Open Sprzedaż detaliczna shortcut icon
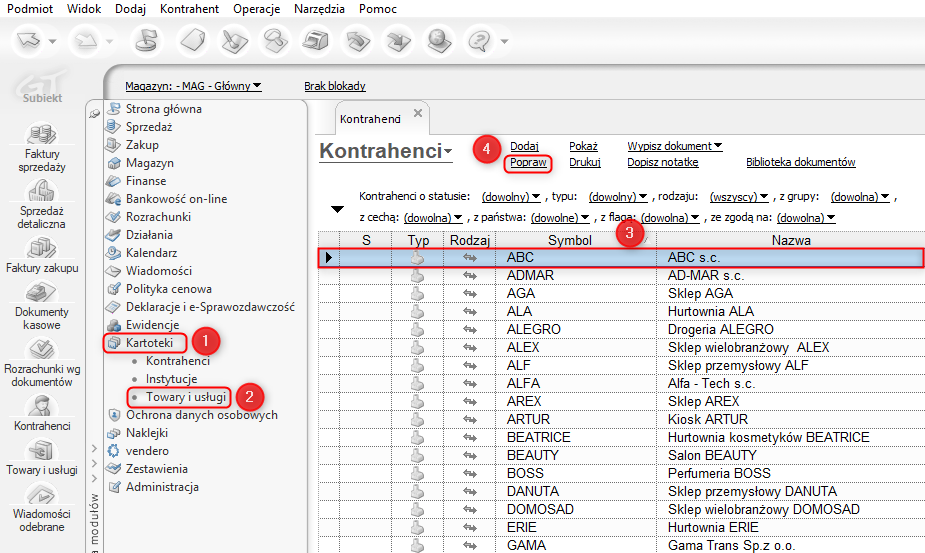This screenshot has height=553, width=925. (41, 191)
